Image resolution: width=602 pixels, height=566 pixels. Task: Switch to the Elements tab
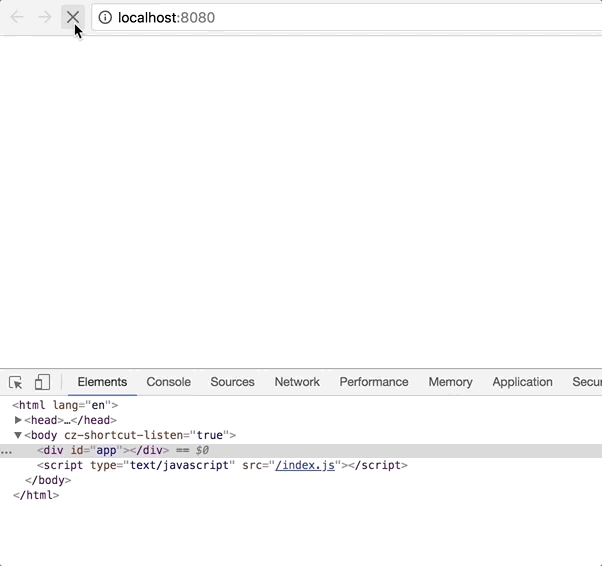(102, 382)
